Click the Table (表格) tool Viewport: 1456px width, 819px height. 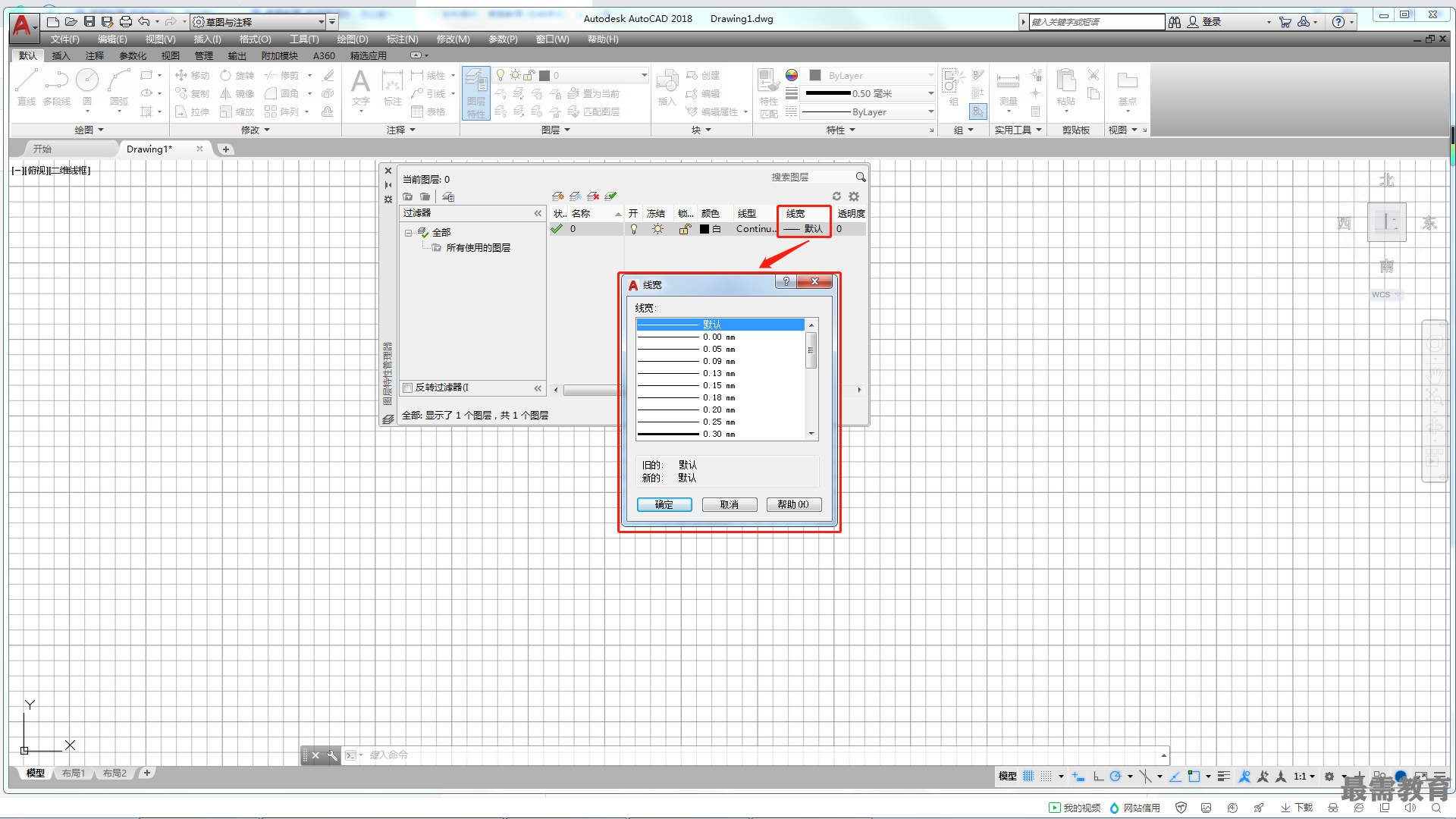[x=428, y=111]
